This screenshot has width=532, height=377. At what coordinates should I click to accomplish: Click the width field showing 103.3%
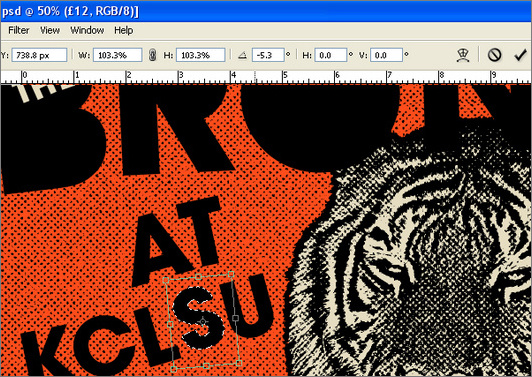[117, 55]
